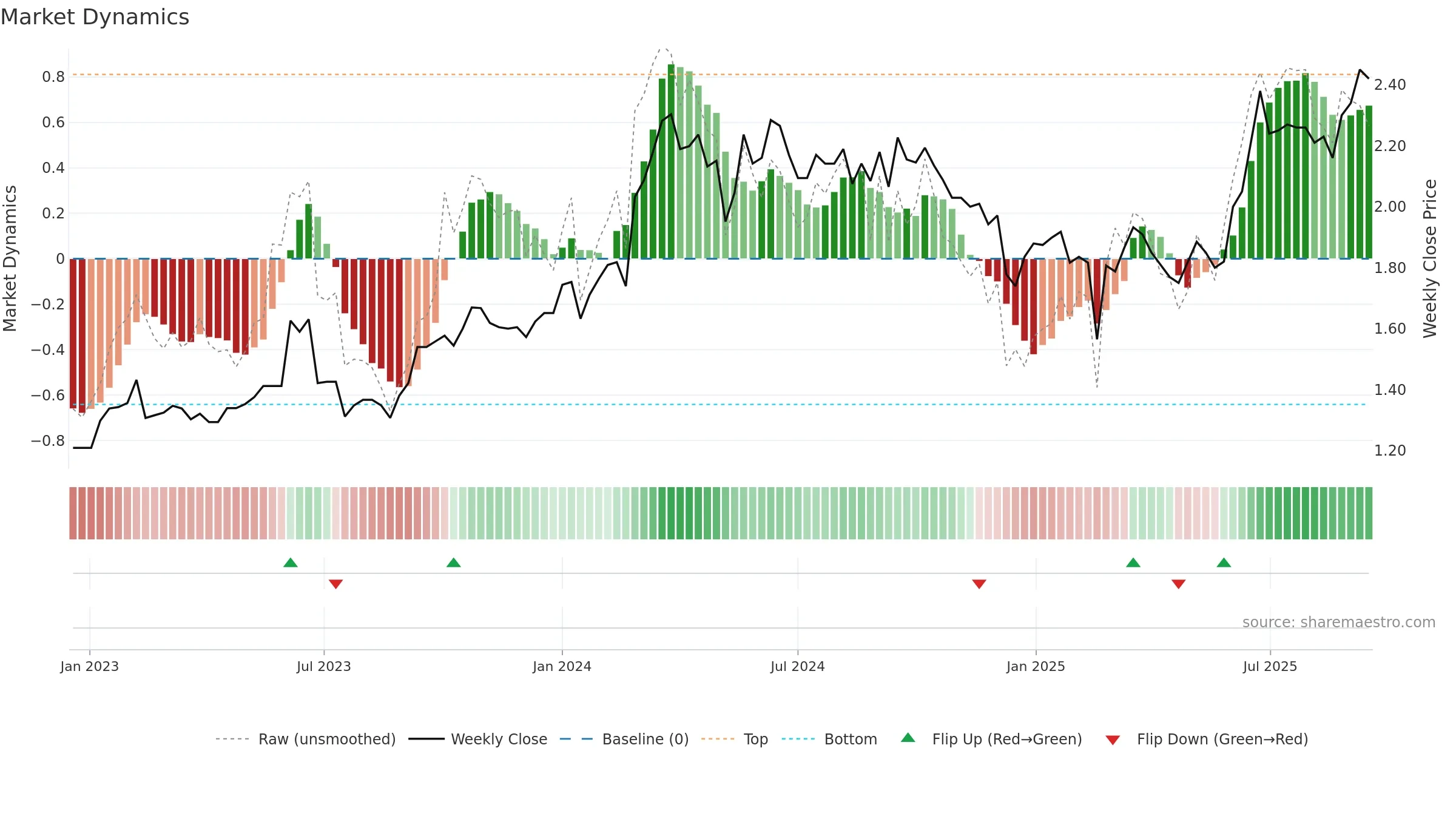The width and height of the screenshot is (1456, 819).
Task: Click the 0.8 left axis label
Action: [53, 77]
